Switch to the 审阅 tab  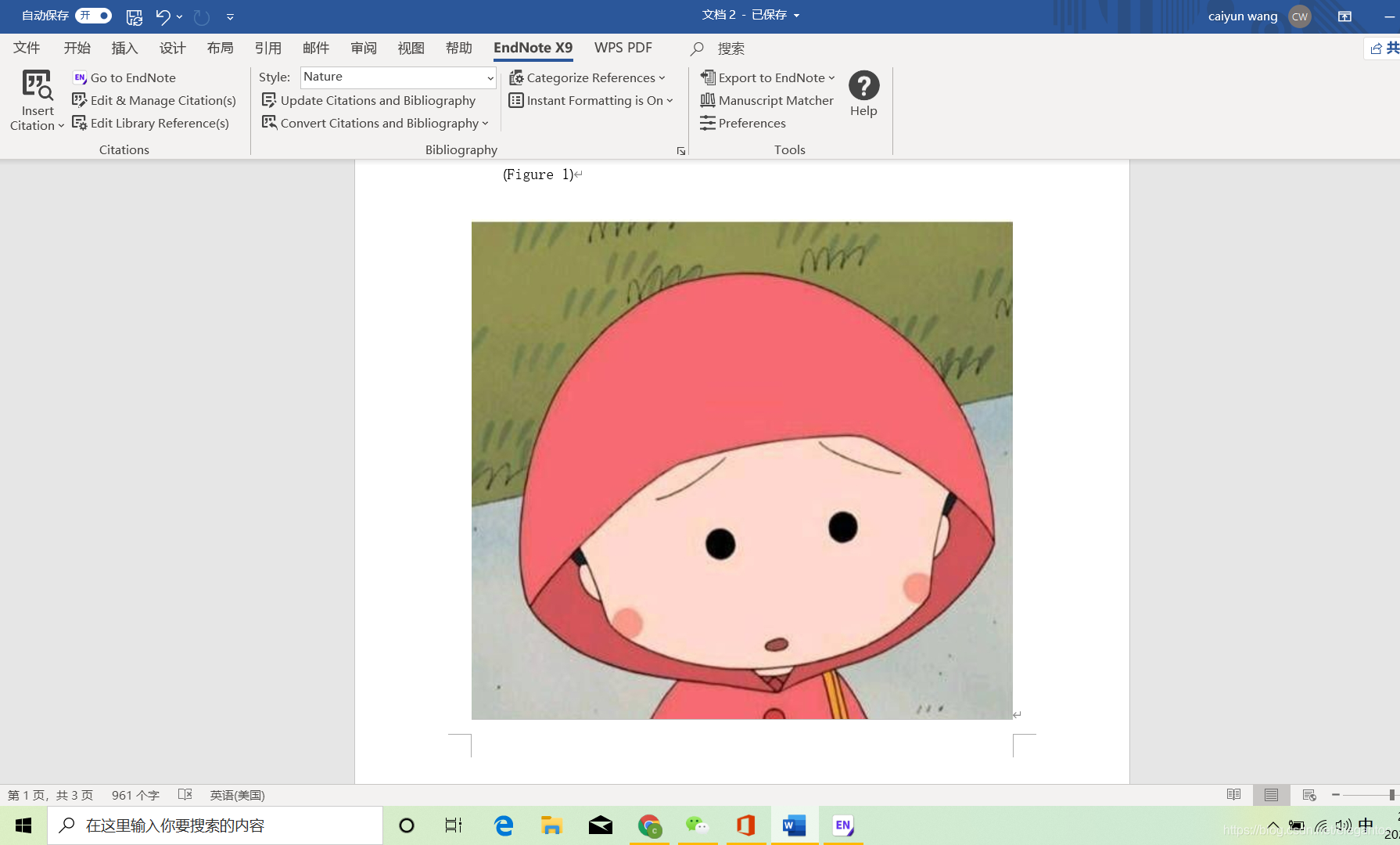coord(364,49)
